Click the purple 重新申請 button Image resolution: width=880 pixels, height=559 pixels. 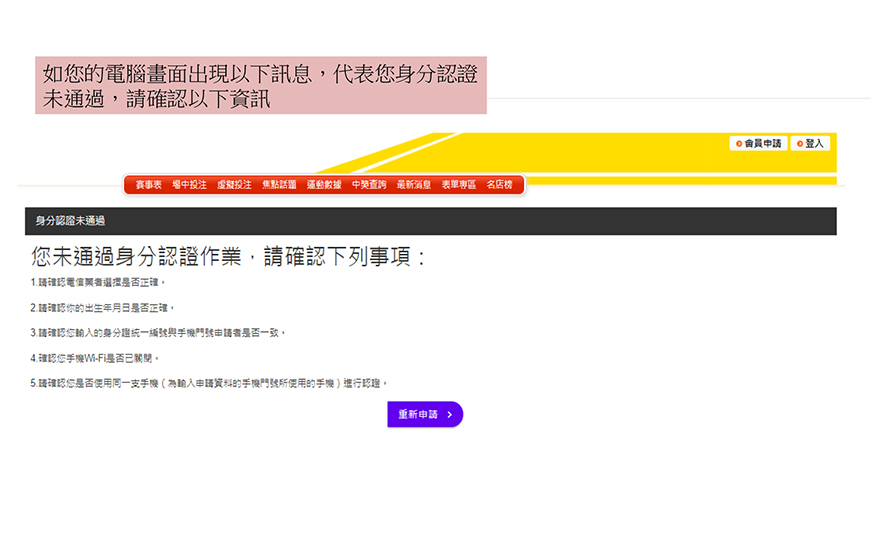coord(425,414)
